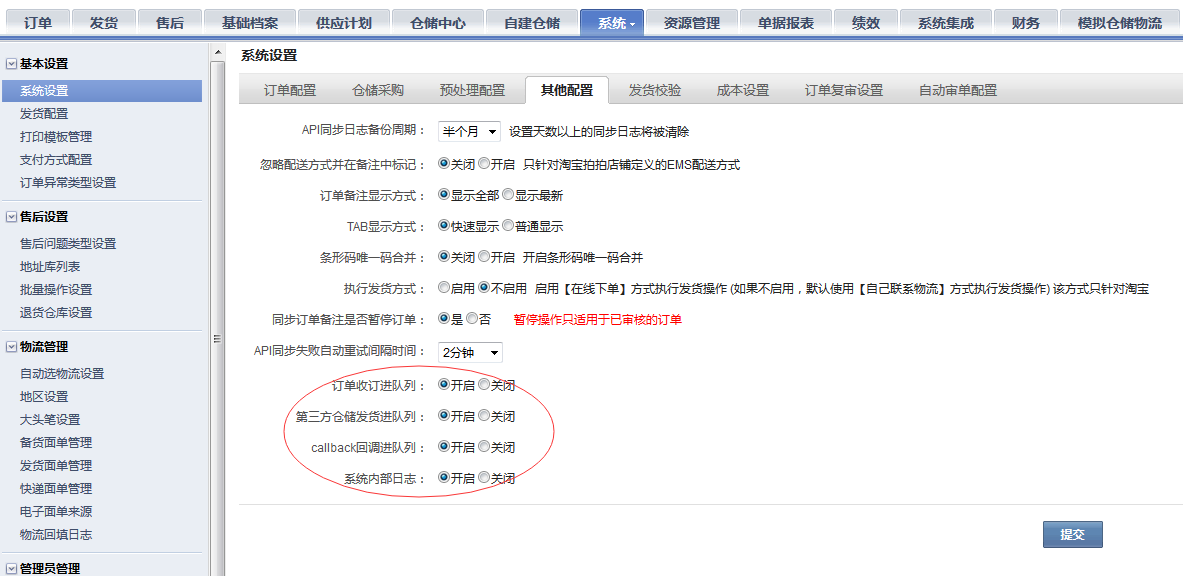Open 打印模板管理 in the sidebar
Image resolution: width=1183 pixels, height=576 pixels.
coord(56,137)
